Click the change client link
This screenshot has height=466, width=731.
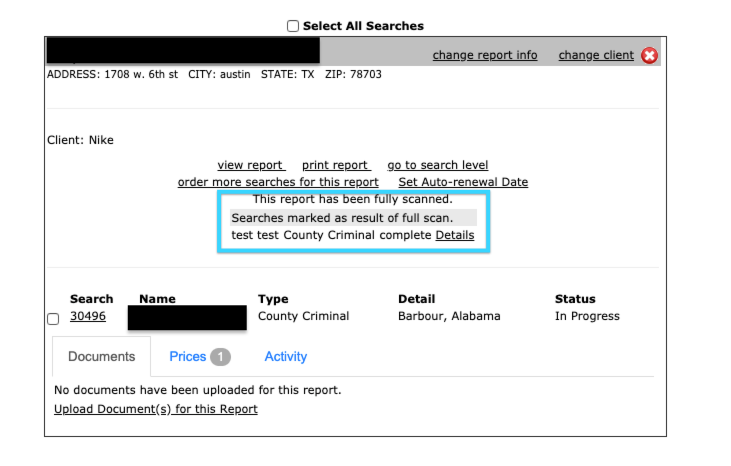coord(596,55)
